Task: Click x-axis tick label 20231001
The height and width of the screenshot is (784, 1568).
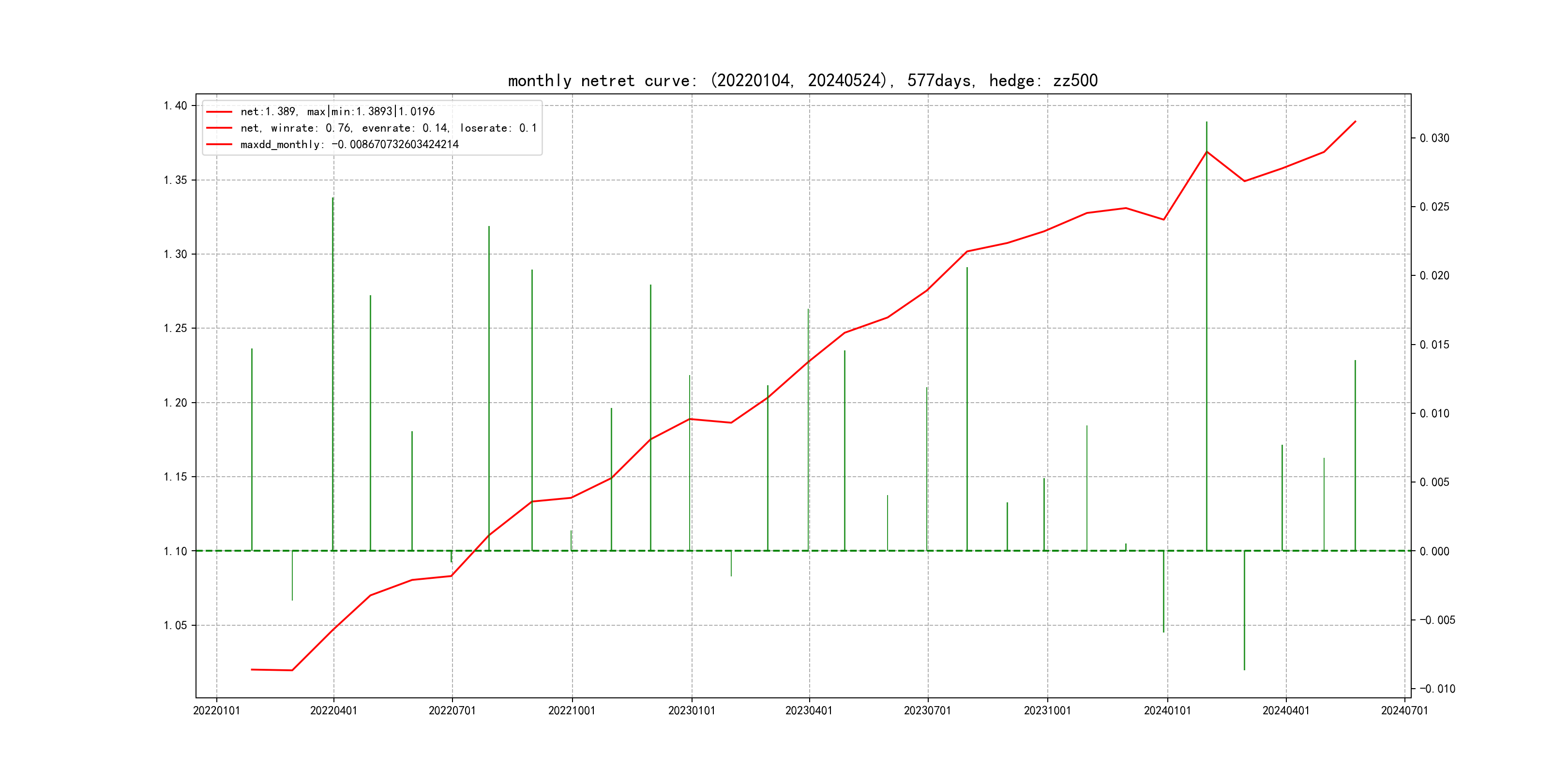Action: pyautogui.click(x=1047, y=710)
